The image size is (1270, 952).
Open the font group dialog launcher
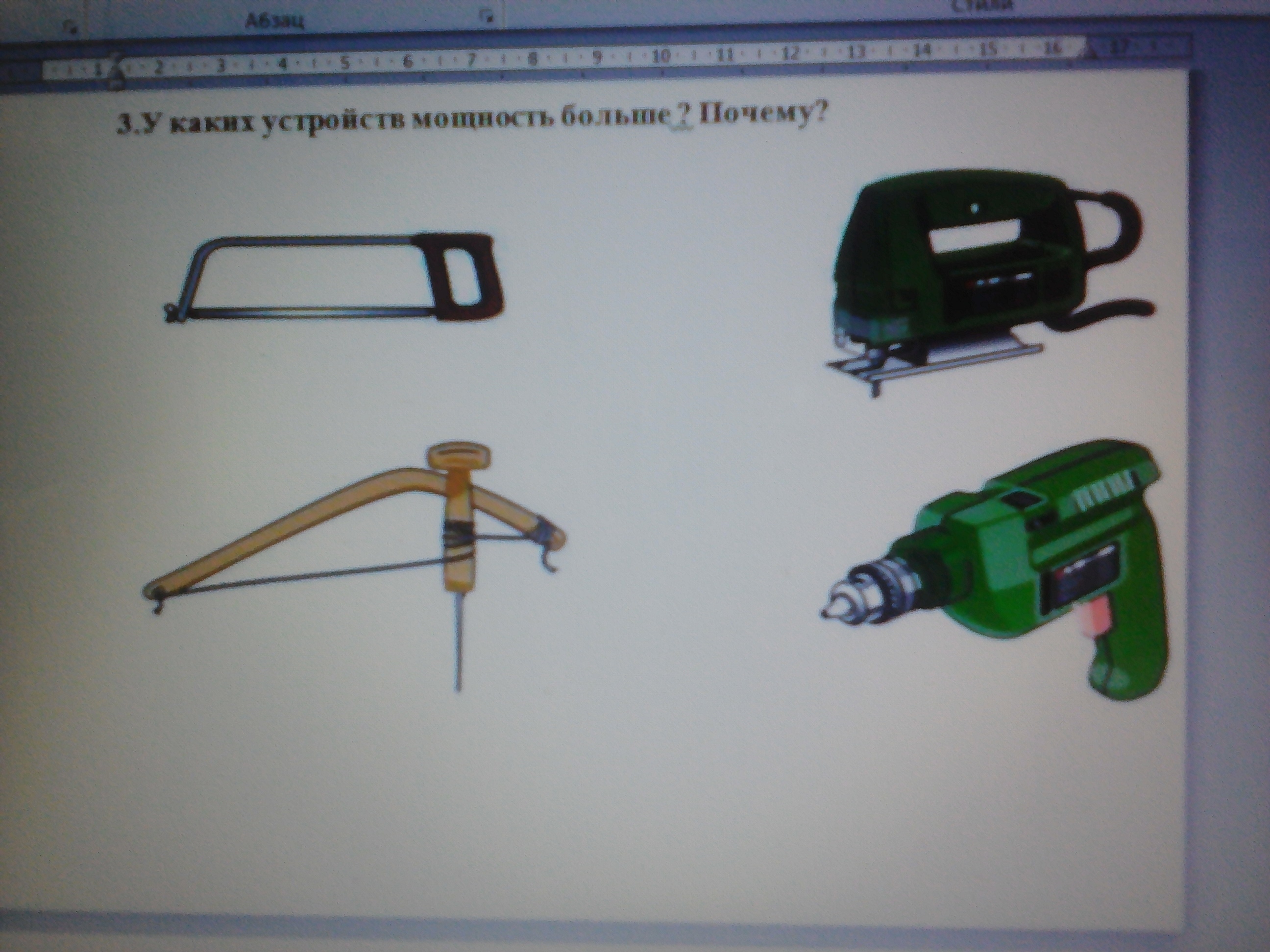70,27
